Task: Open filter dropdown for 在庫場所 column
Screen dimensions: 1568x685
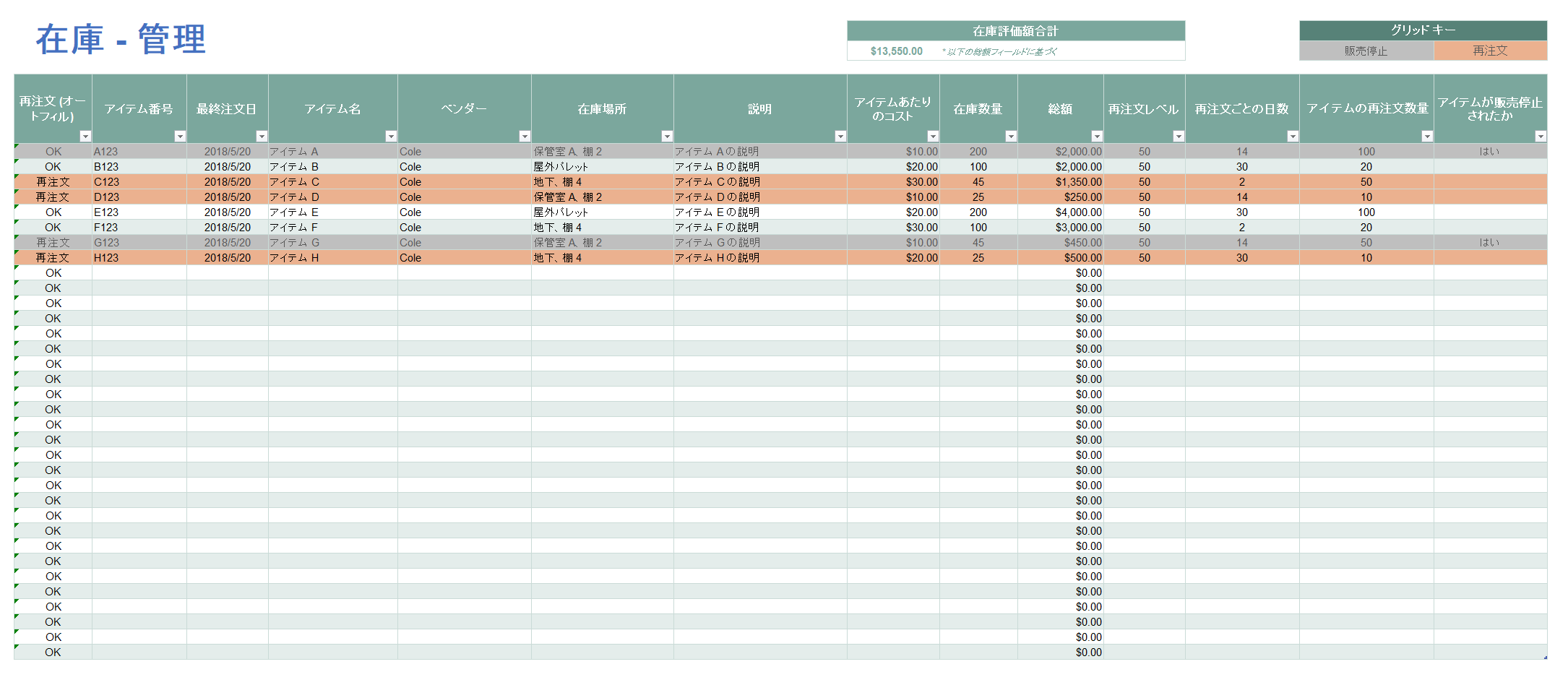Action: (x=667, y=137)
